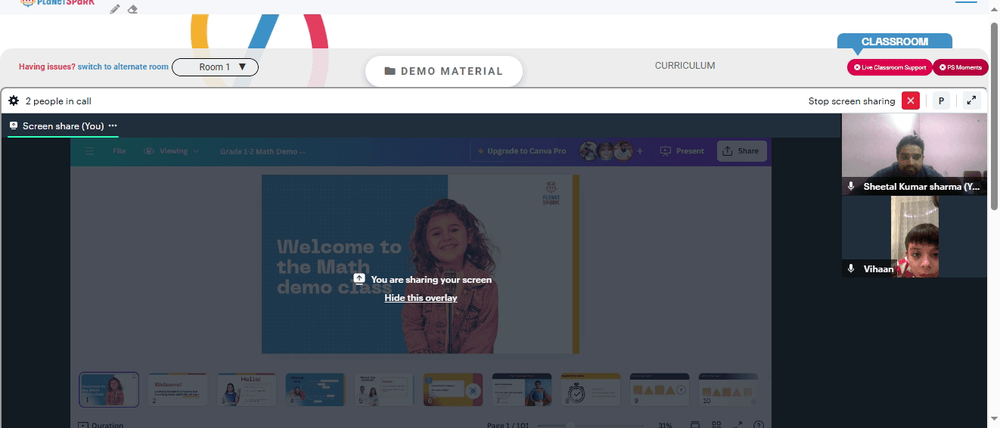Select Vihaan's video tile

914,237
